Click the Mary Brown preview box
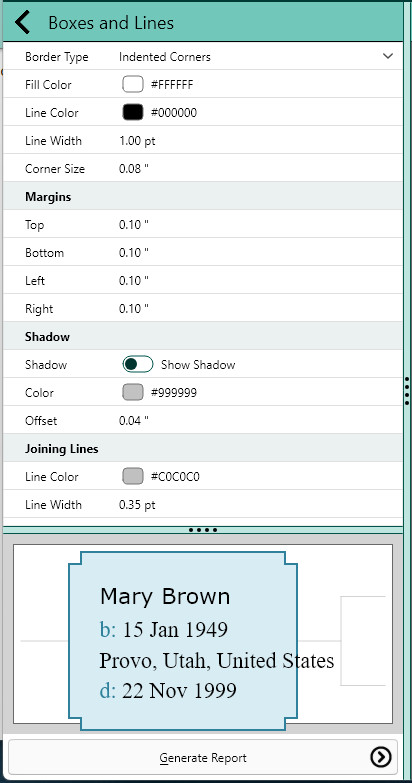Image resolution: width=412 pixels, height=783 pixels. click(183, 641)
